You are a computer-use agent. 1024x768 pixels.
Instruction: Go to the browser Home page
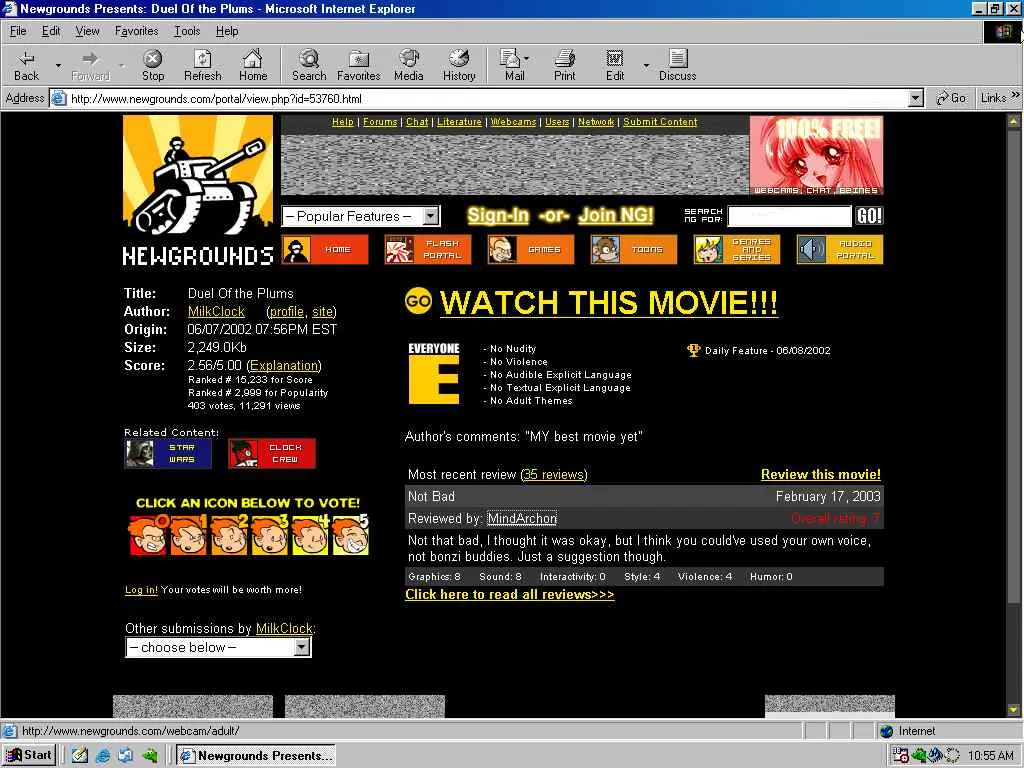click(253, 65)
